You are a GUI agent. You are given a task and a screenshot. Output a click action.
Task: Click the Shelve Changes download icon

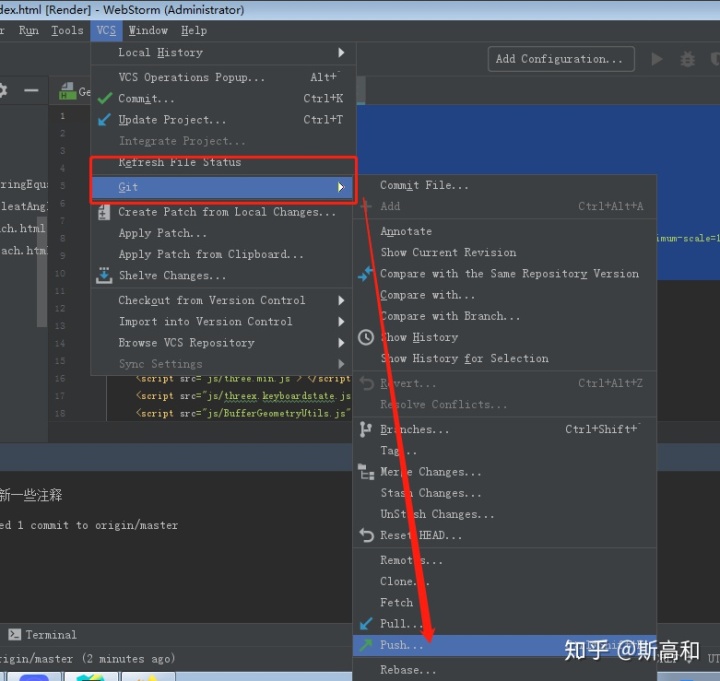point(104,276)
